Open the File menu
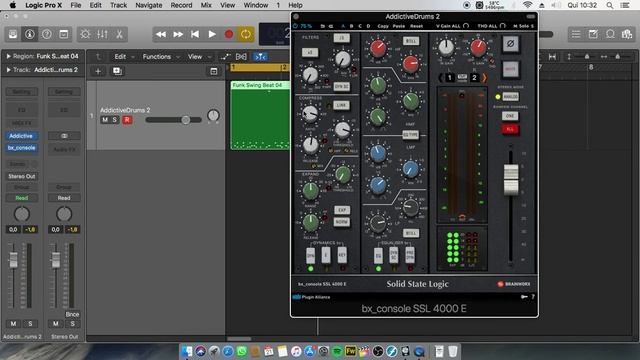Viewport: 640px width, 360px height. [x=76, y=5]
